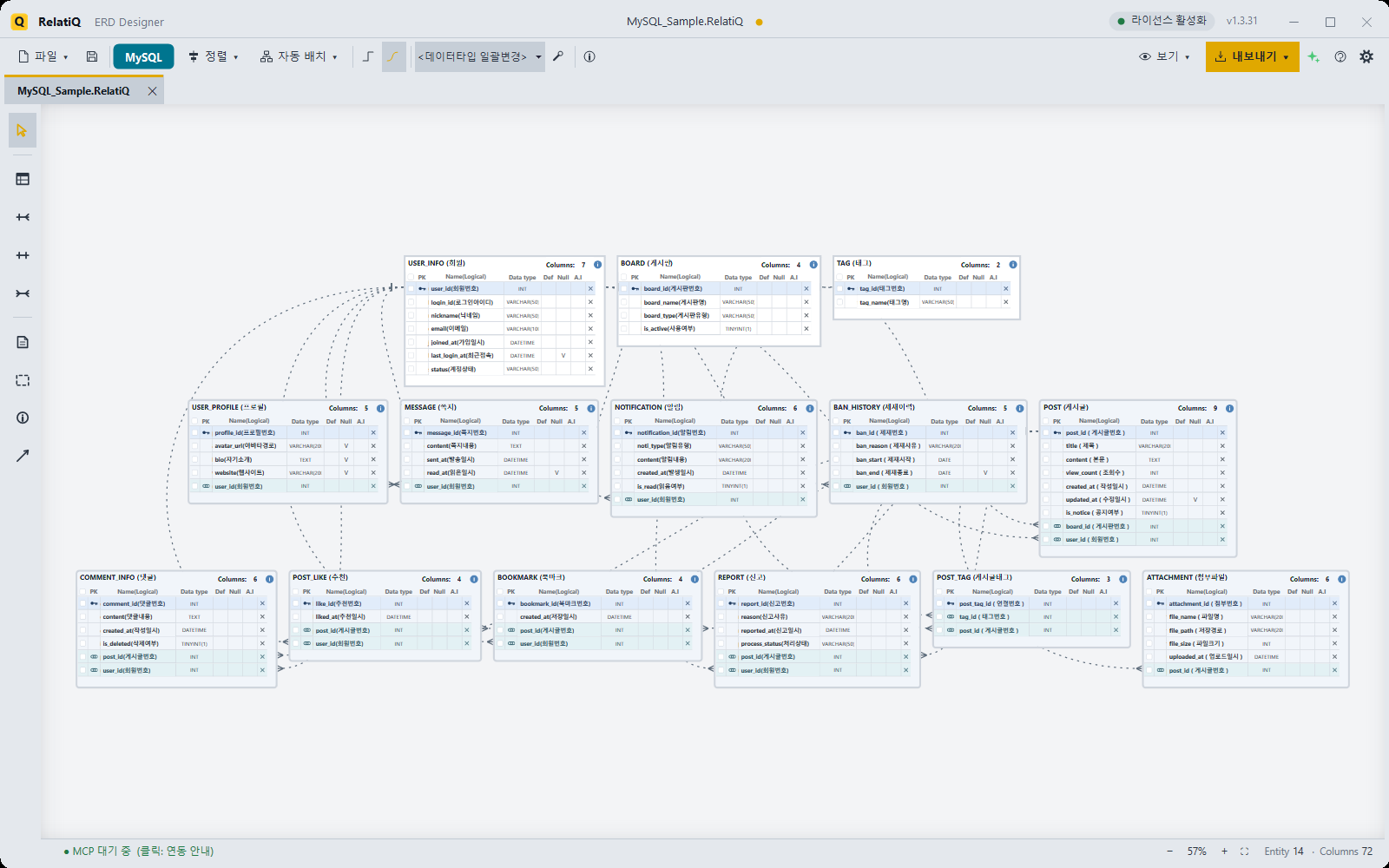
Task: Click the 57% zoom level value
Action: [x=1197, y=852]
